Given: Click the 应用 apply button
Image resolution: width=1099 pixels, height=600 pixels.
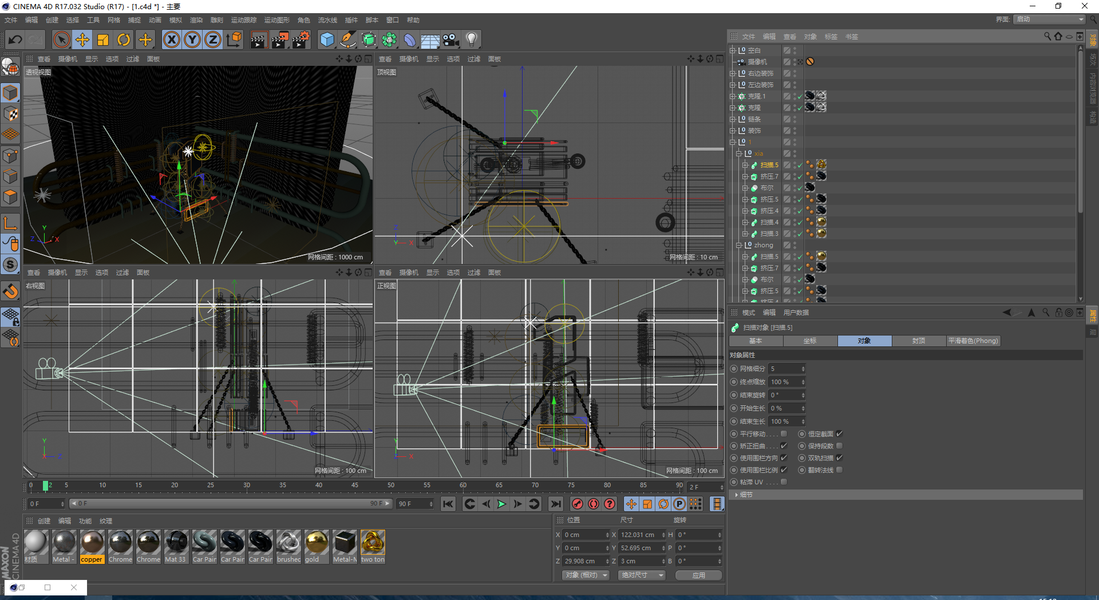Looking at the screenshot, I should click(698, 576).
